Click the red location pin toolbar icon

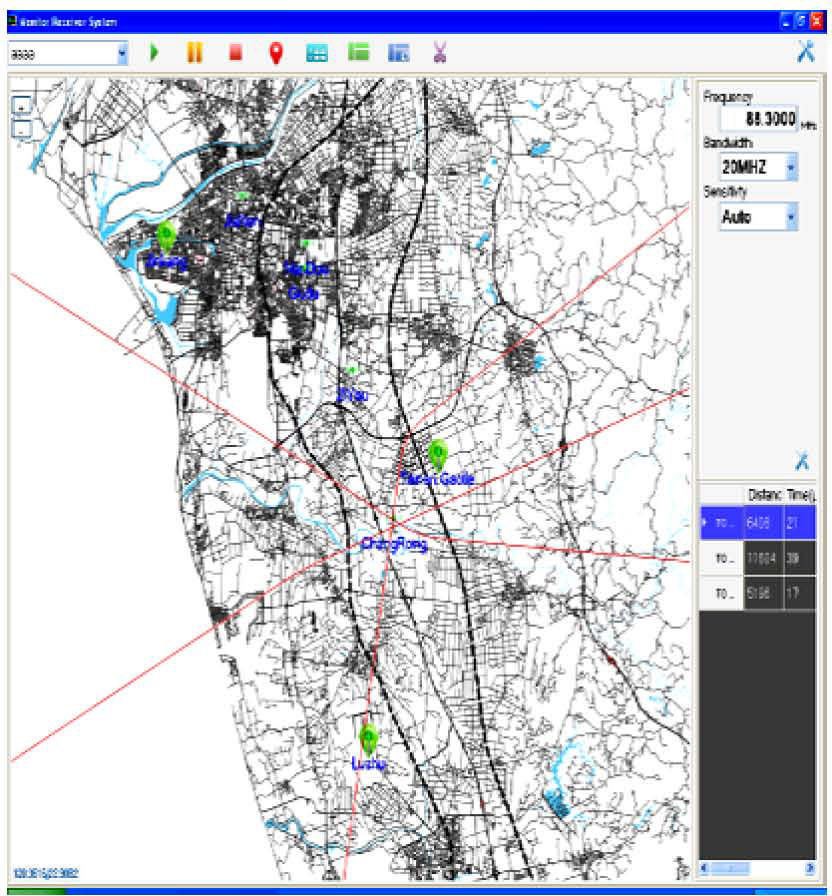click(276, 53)
